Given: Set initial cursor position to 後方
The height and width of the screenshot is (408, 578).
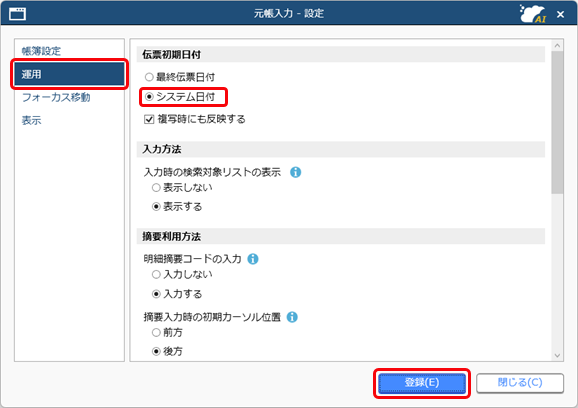Looking at the screenshot, I should tap(167, 351).
